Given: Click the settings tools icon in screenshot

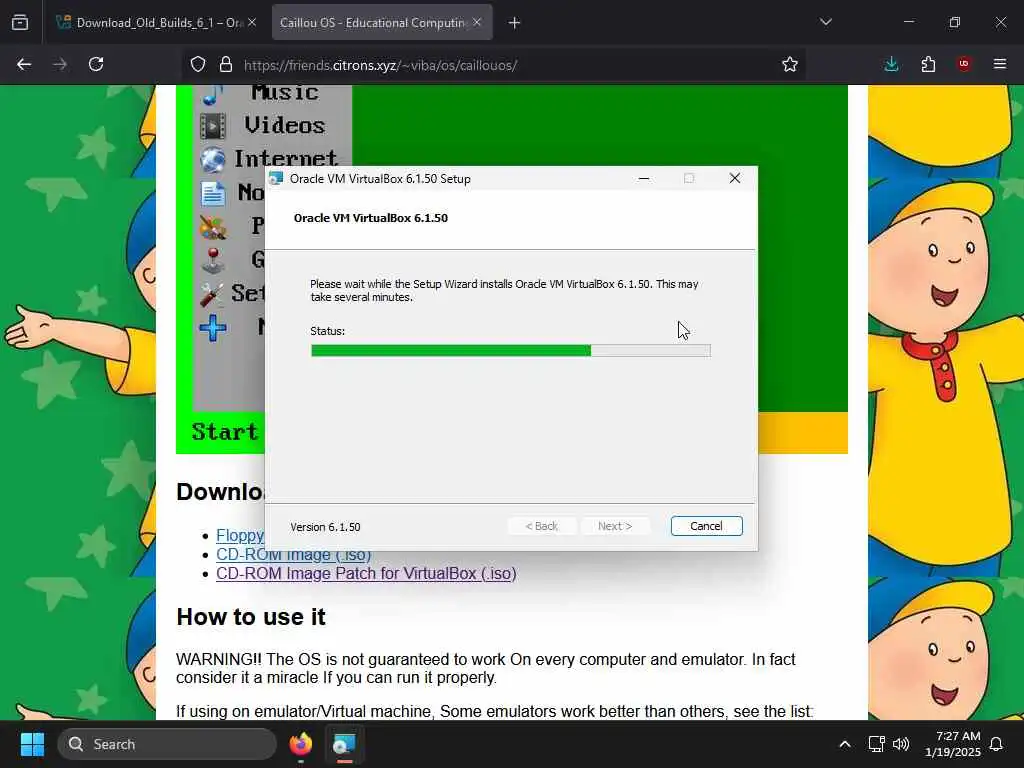Looking at the screenshot, I should 212,295.
